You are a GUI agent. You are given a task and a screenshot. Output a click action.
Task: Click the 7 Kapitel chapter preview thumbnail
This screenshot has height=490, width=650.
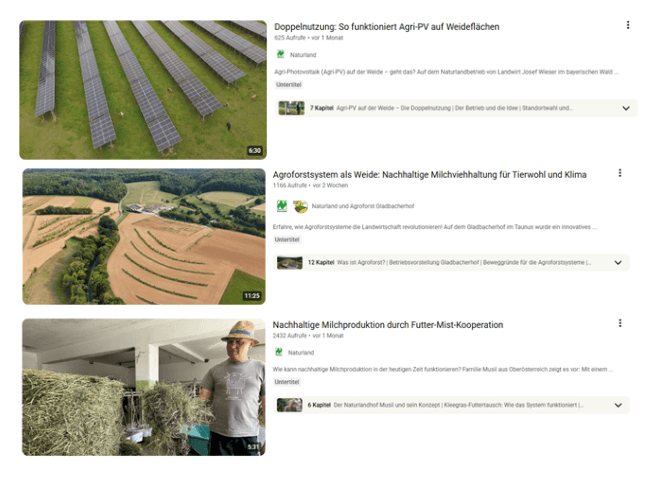(x=291, y=108)
